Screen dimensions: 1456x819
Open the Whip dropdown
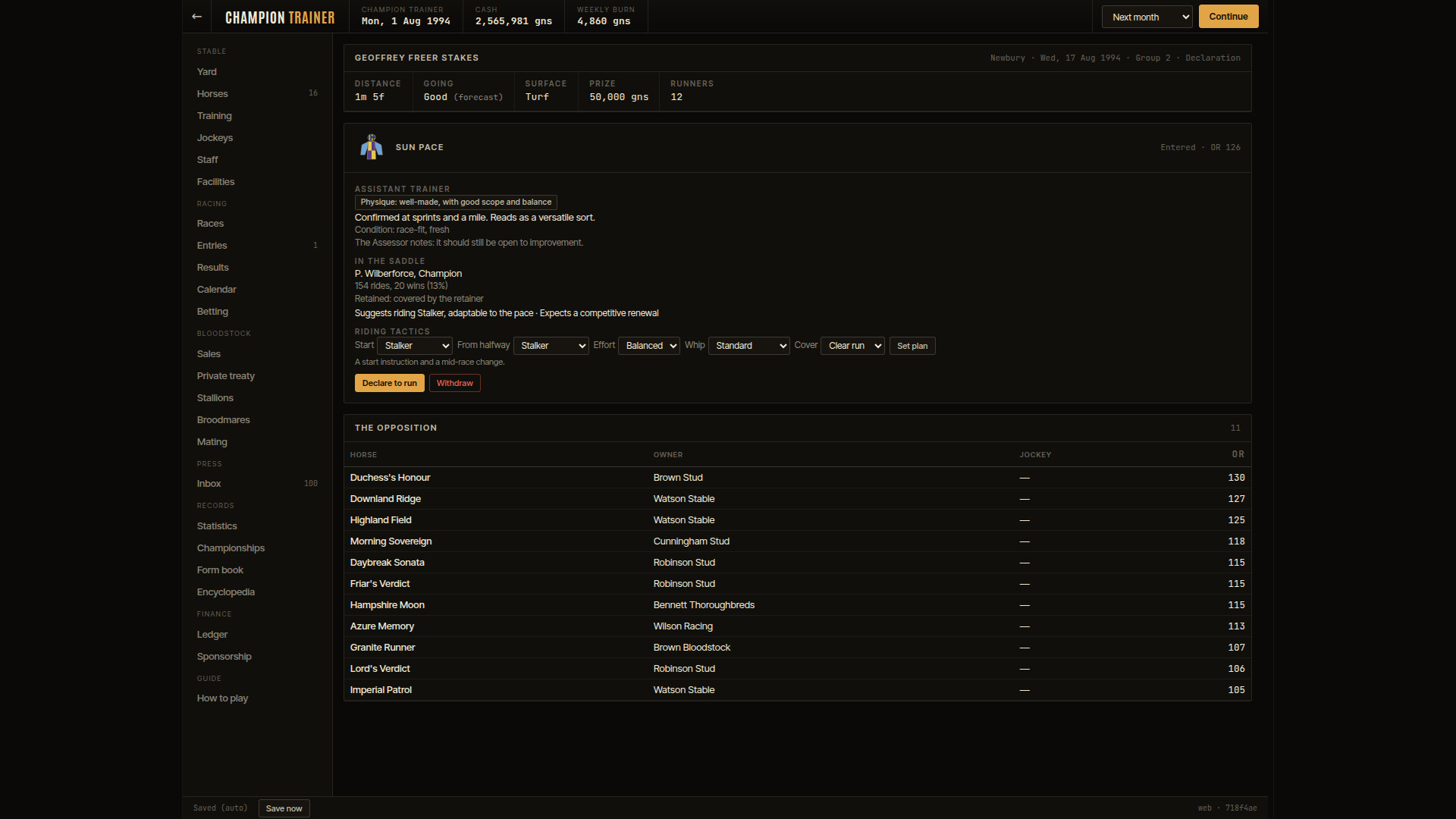pos(749,346)
